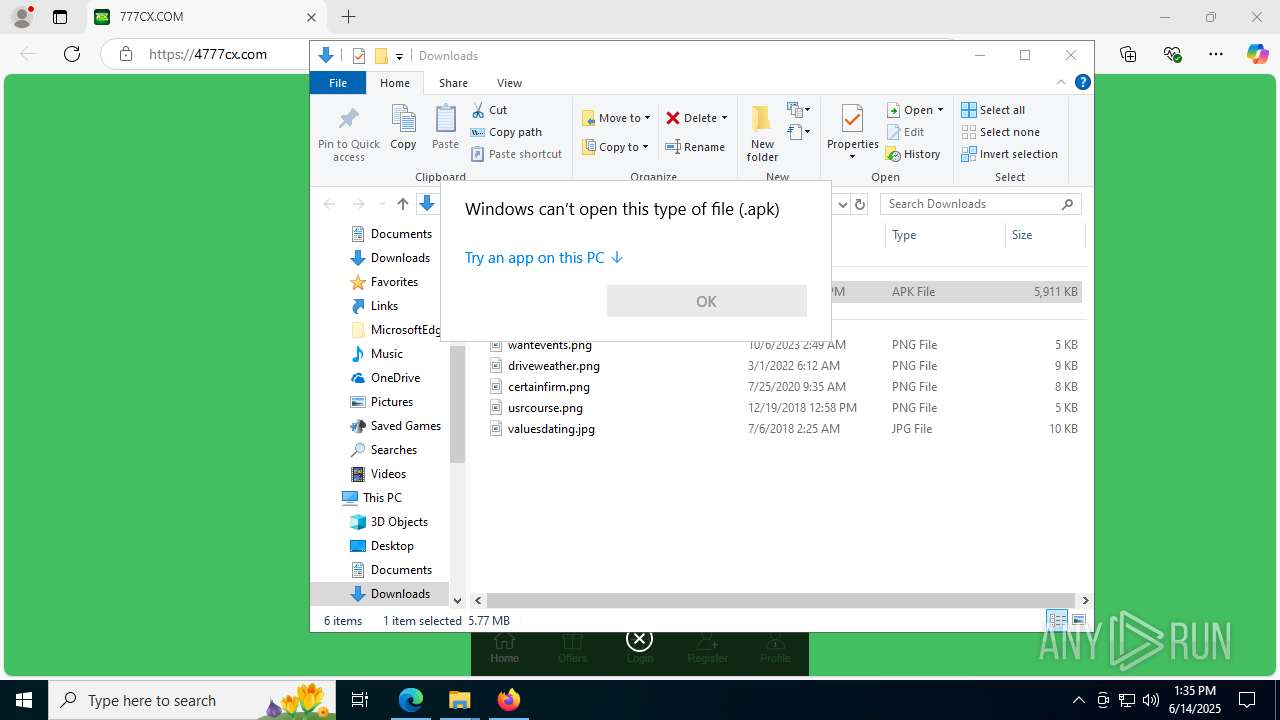Switch to Details view icon in status bar
This screenshot has height=720, width=1280.
click(1057, 621)
